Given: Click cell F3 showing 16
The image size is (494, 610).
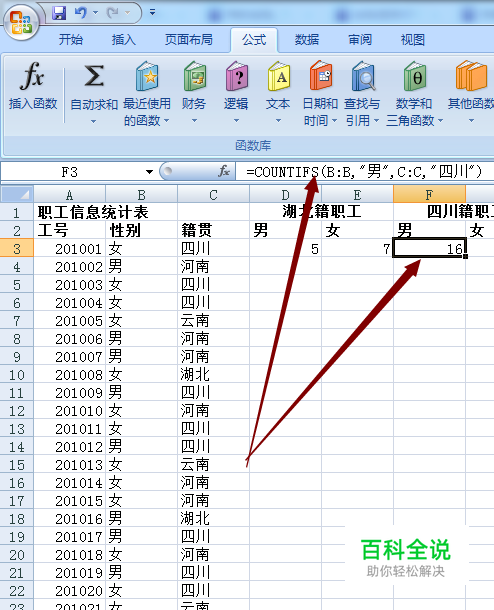Looking at the screenshot, I should coord(429,249).
